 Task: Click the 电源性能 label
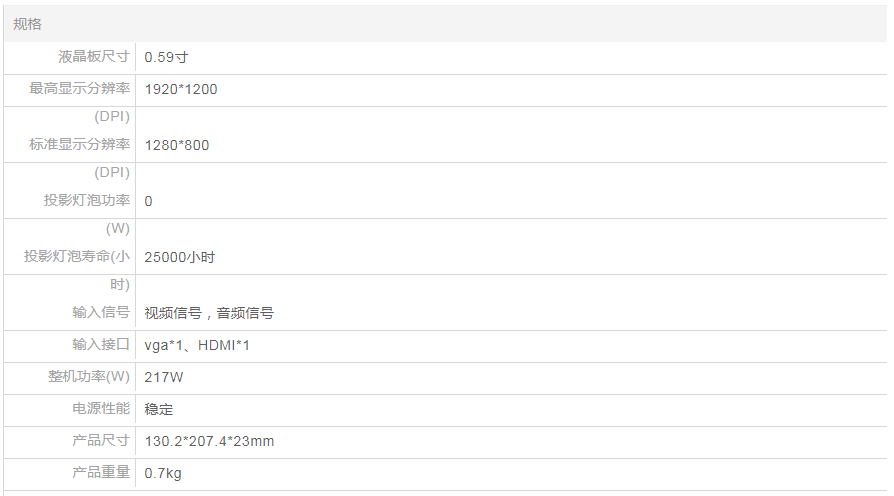pos(101,408)
